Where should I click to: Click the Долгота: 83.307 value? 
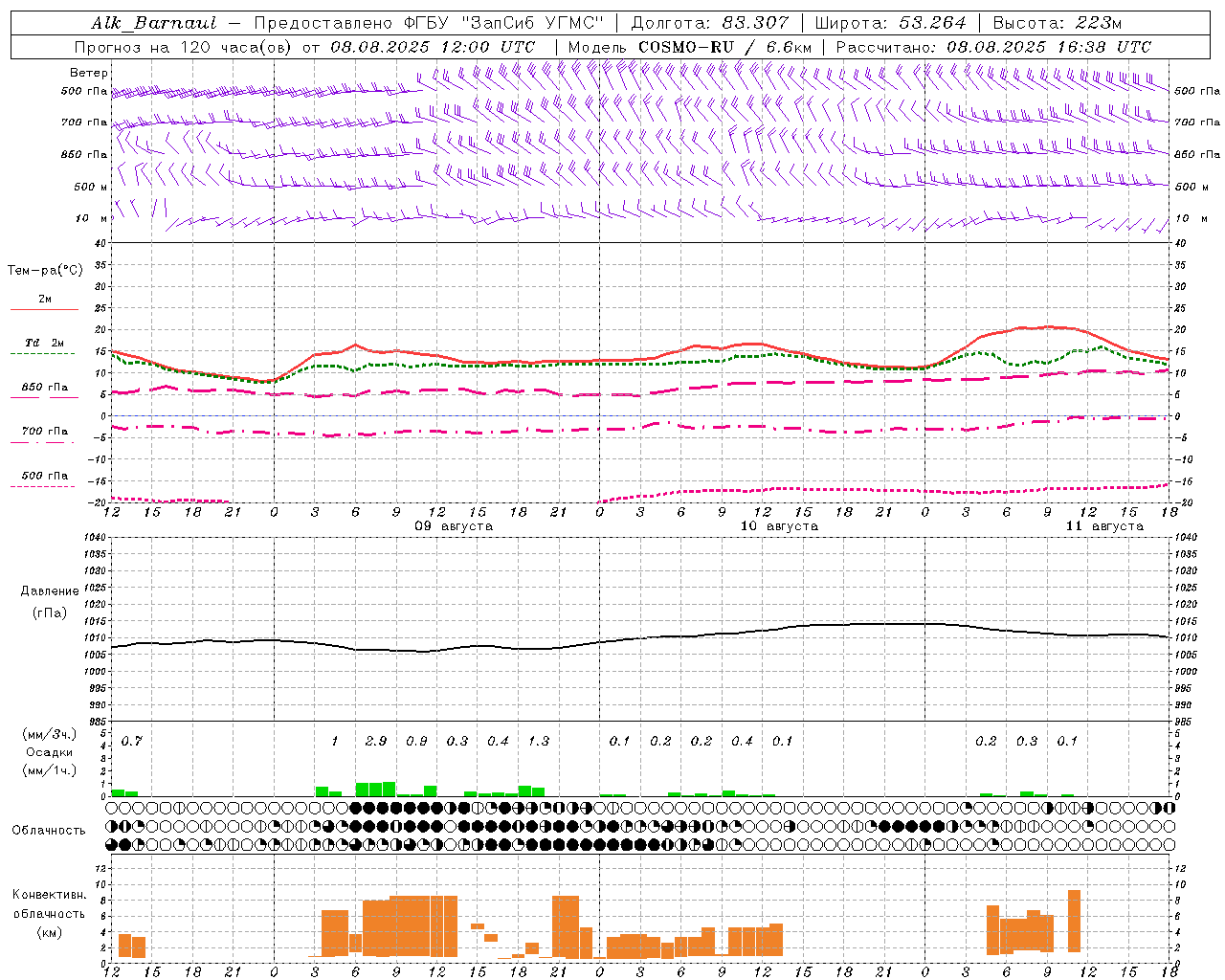point(710,23)
